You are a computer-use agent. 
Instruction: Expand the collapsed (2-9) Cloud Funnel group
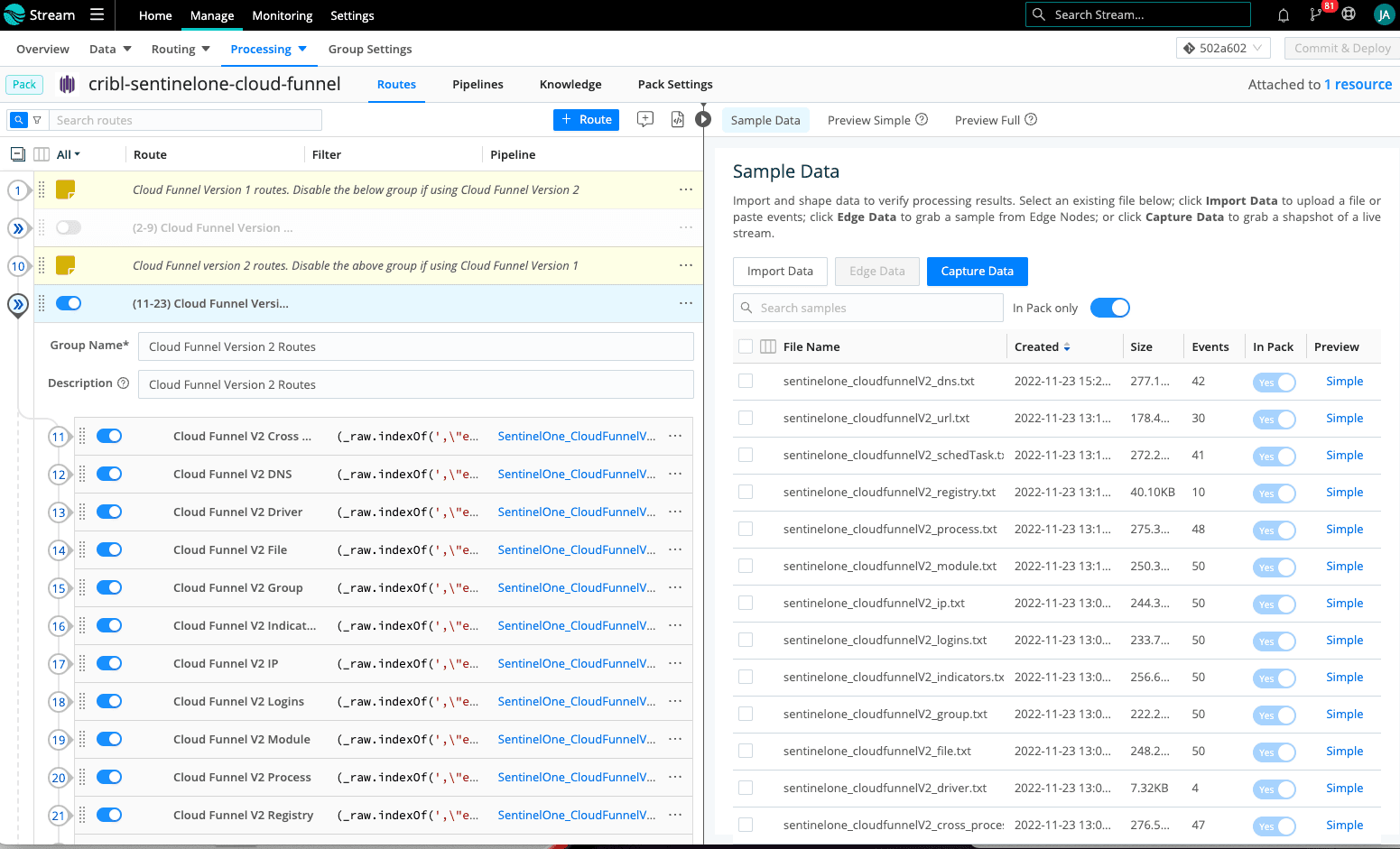[x=18, y=228]
